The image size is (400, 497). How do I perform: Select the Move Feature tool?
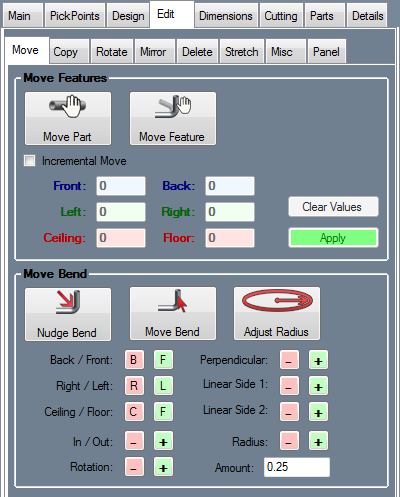coord(173,119)
